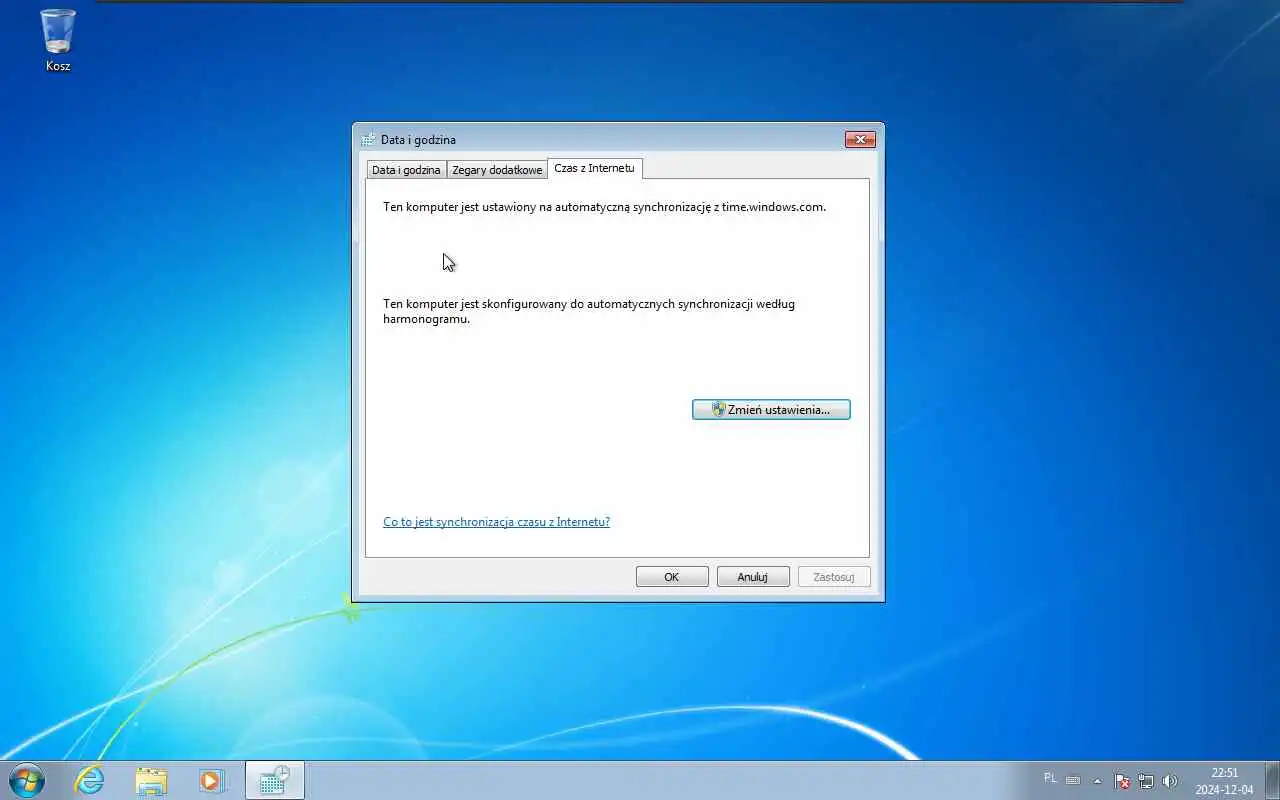
Task: Open network status tray icon
Action: tap(1146, 781)
